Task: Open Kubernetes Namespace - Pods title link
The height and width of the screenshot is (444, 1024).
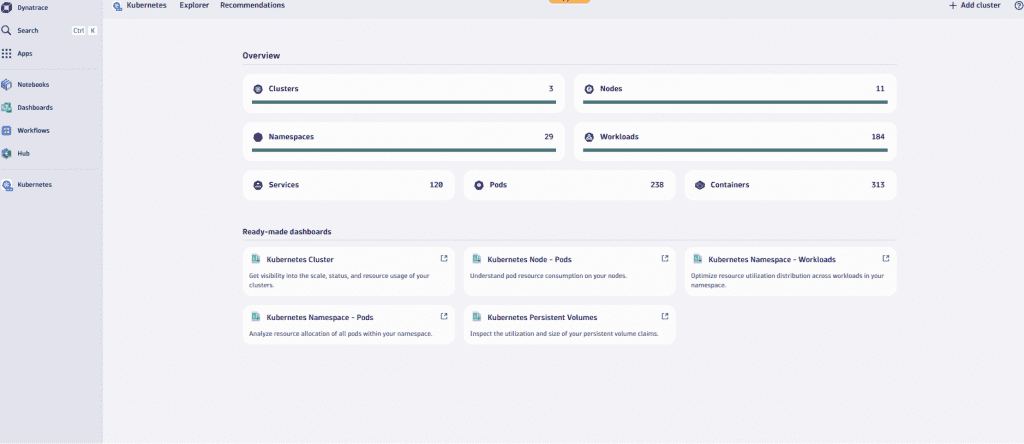Action: point(320,317)
